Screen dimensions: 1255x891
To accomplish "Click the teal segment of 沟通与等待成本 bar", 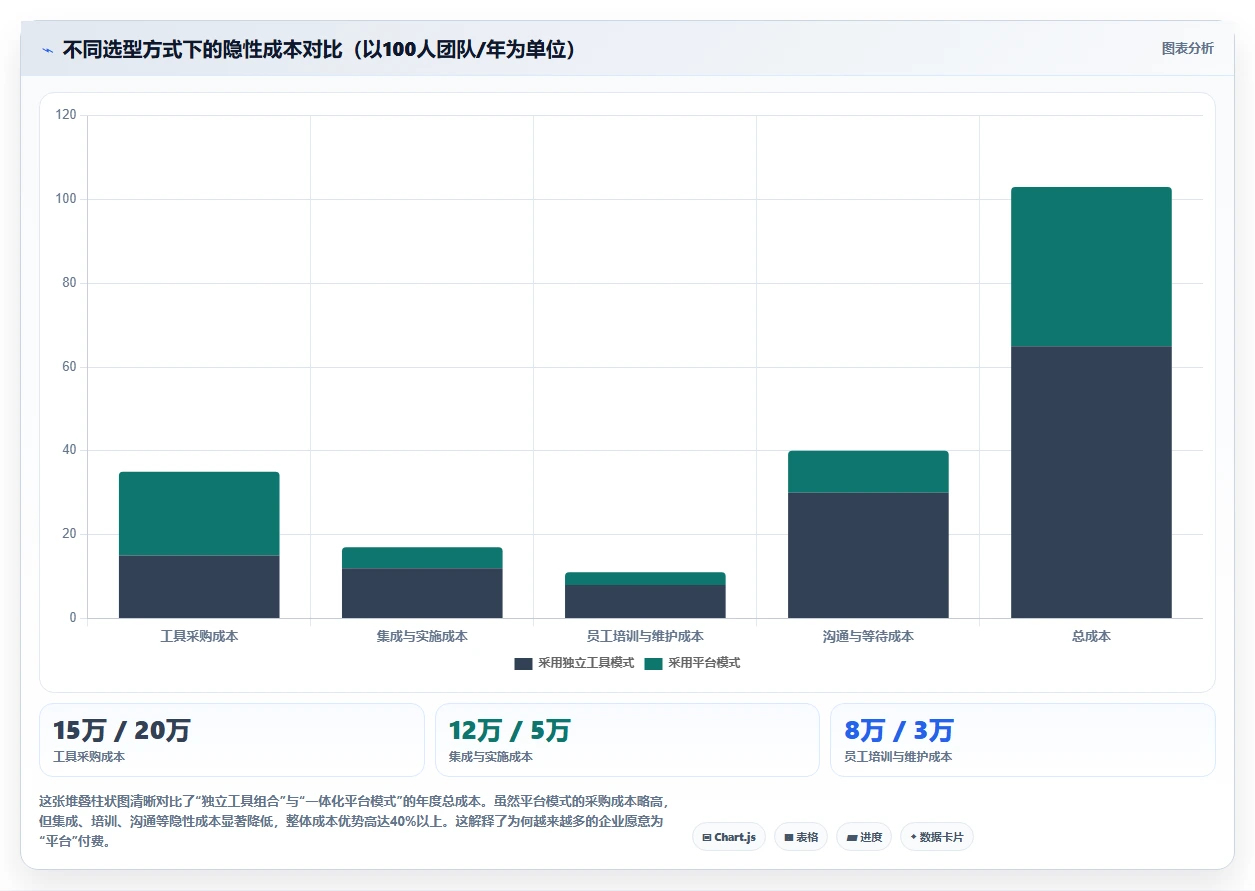I will (x=868, y=471).
